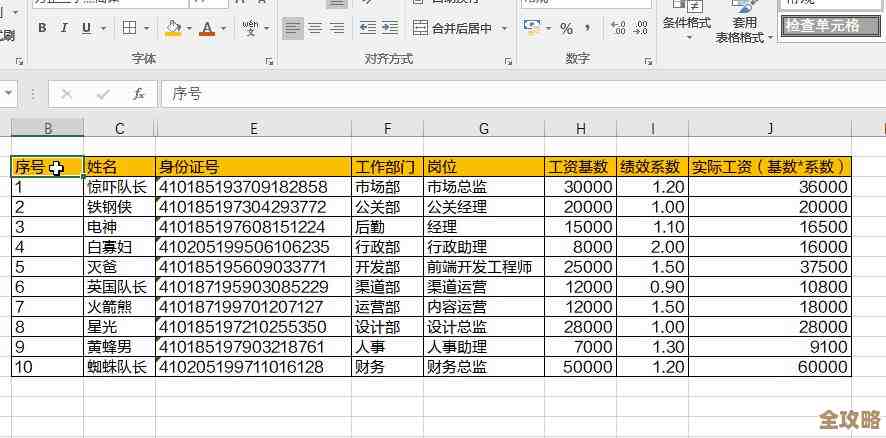Expand the borders dropdown arrow
The width and height of the screenshot is (886, 438).
pyautogui.click(x=146, y=28)
